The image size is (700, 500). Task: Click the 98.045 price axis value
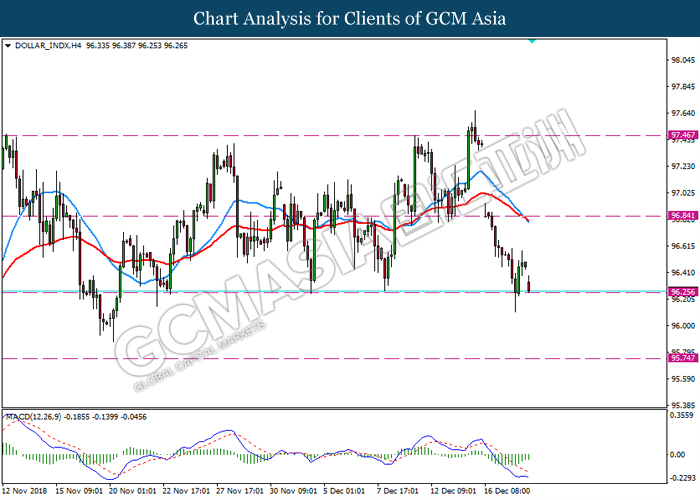click(x=683, y=60)
